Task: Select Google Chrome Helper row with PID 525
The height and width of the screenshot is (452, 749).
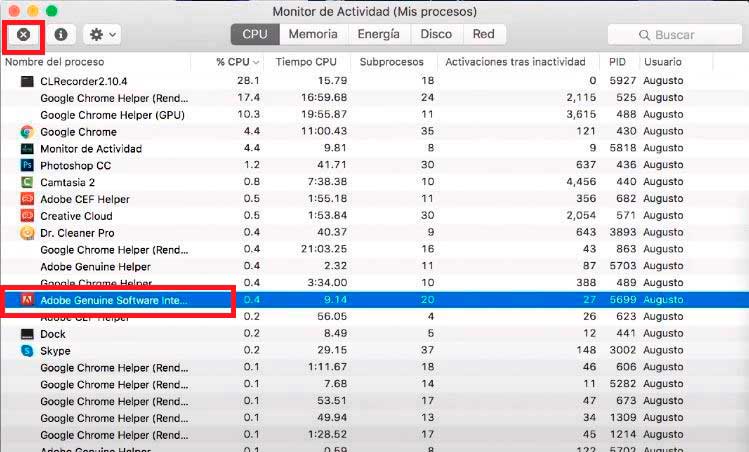Action: point(374,98)
